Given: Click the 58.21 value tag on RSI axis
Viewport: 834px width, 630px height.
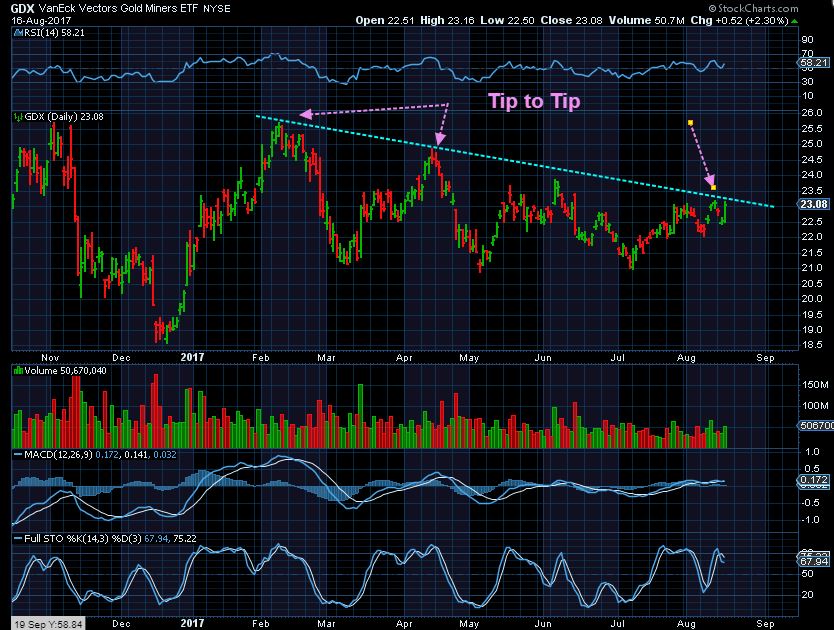Looking at the screenshot, I should point(813,63).
